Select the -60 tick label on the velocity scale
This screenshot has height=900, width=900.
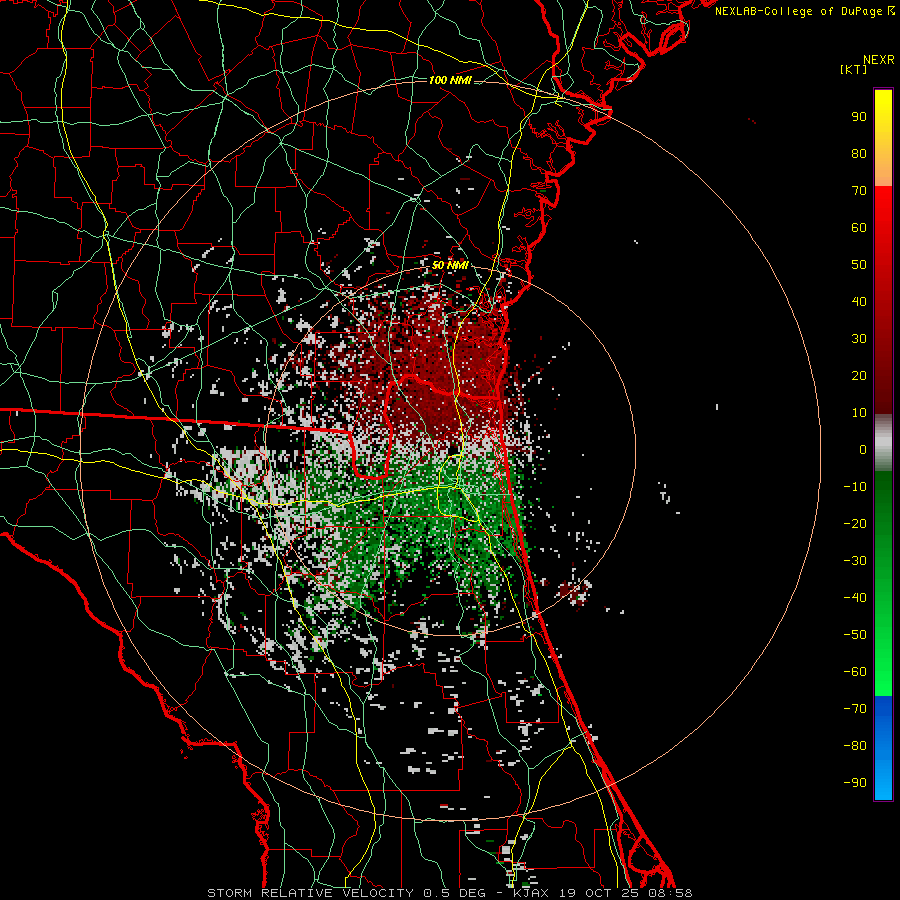(855, 672)
